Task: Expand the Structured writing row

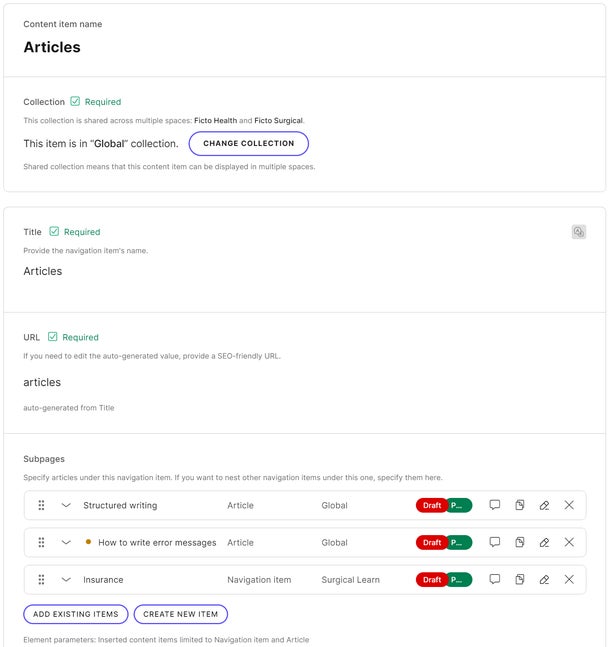Action: pos(66,505)
